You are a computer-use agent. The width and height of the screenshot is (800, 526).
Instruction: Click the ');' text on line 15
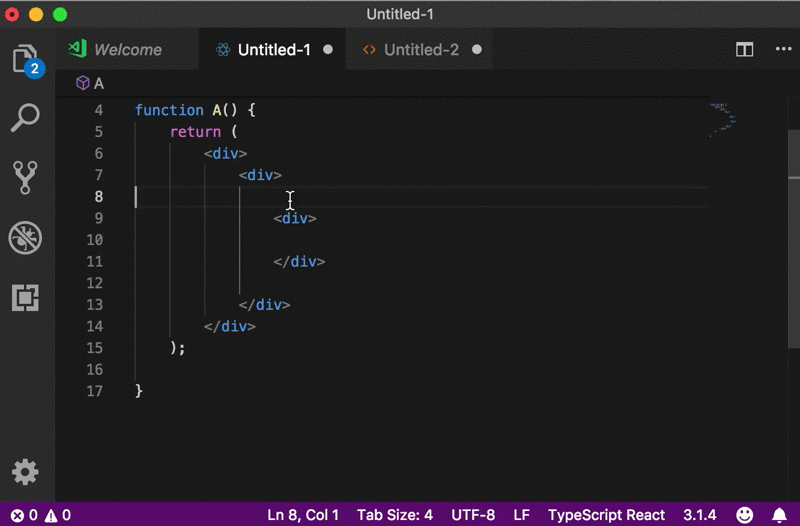178,348
